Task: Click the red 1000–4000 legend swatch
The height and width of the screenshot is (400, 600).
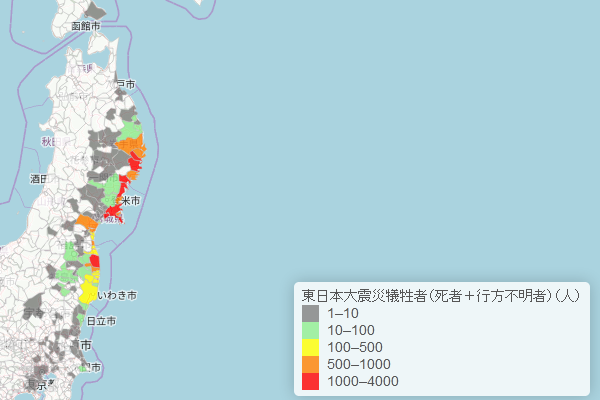Action: coord(310,381)
